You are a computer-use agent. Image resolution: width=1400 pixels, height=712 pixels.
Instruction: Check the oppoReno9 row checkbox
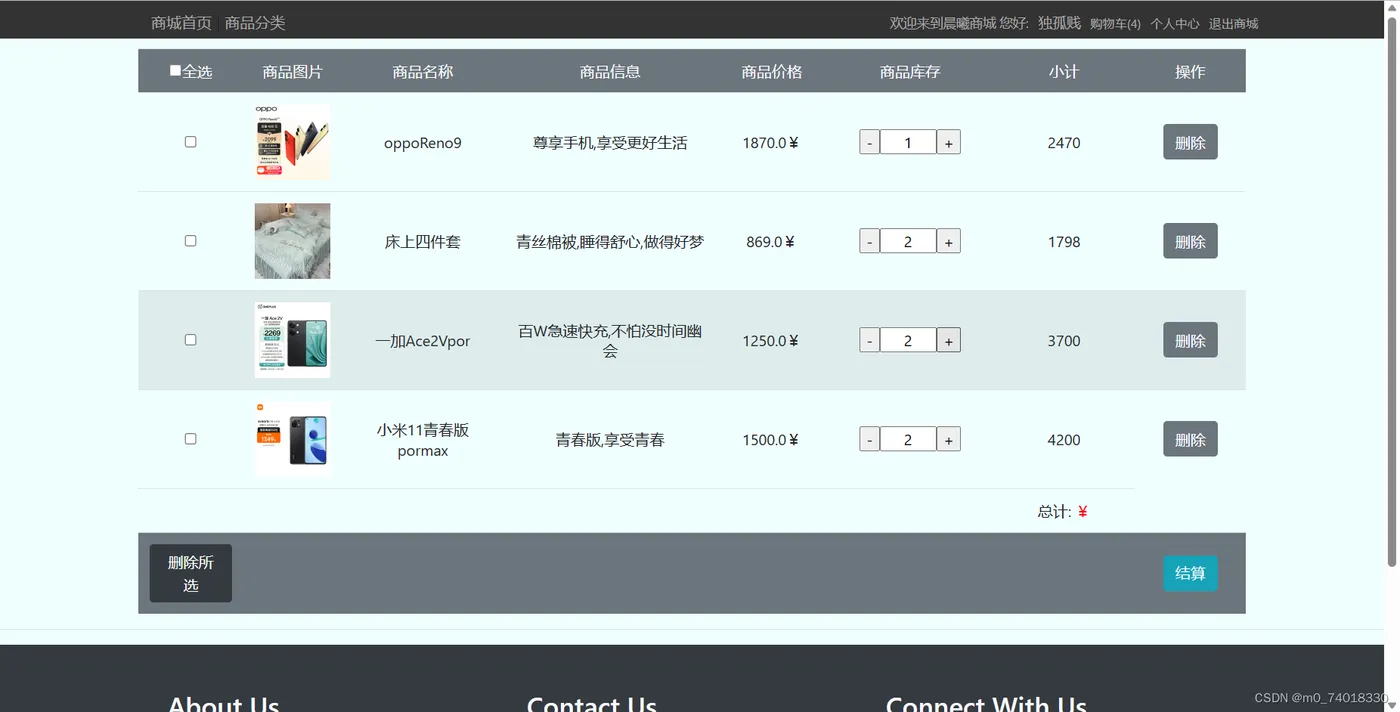[190, 142]
